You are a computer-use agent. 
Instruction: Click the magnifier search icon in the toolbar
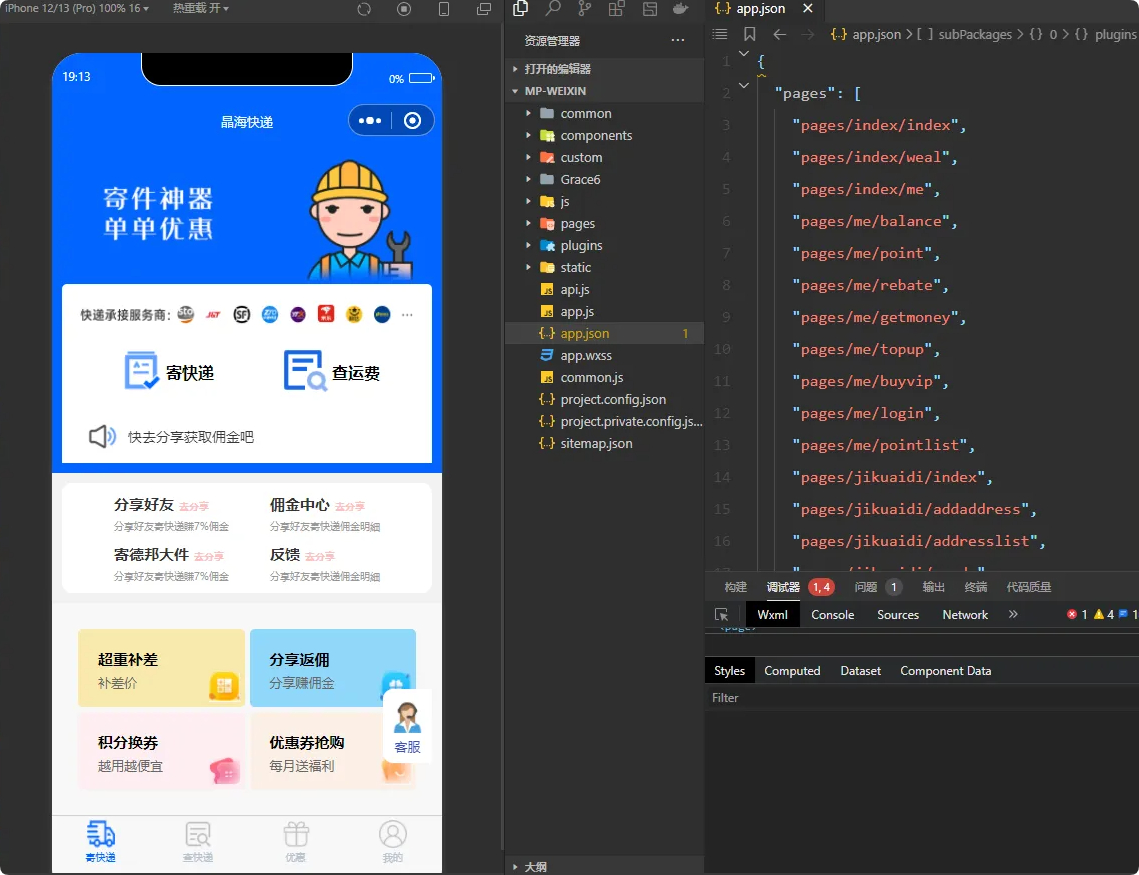552,11
